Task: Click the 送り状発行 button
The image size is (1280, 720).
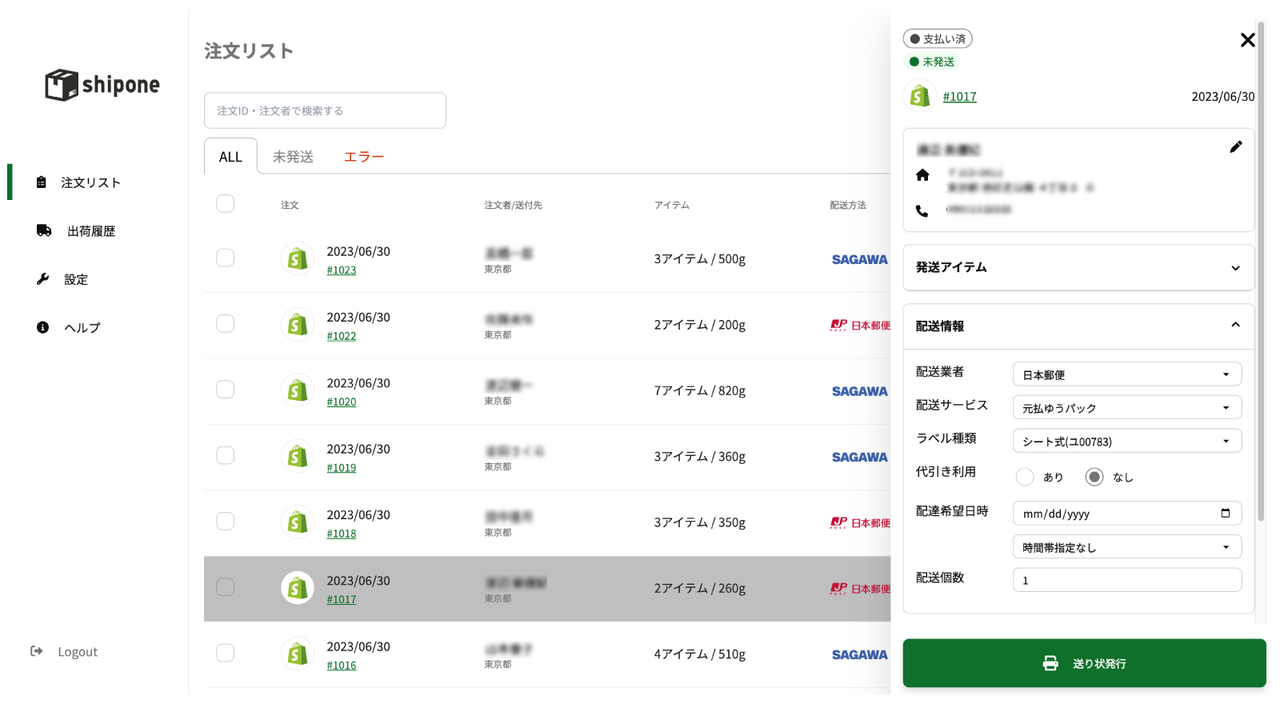Action: 1084,663
